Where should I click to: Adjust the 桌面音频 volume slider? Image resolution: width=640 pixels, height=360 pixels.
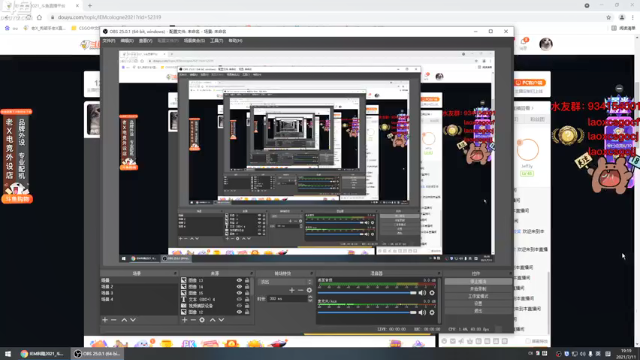pyautogui.click(x=367, y=293)
